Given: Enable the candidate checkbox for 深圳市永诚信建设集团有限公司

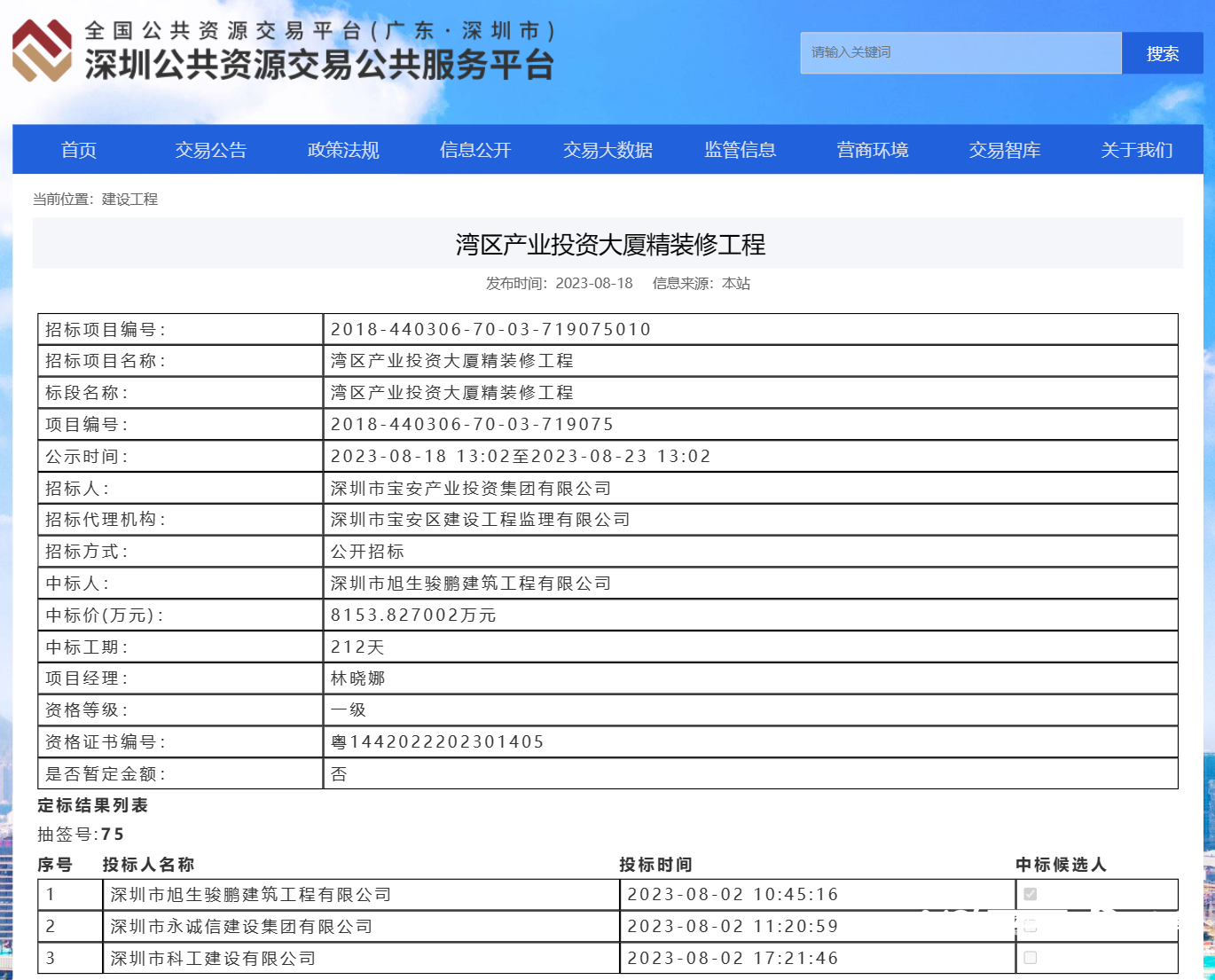Looking at the screenshot, I should point(1029,926).
